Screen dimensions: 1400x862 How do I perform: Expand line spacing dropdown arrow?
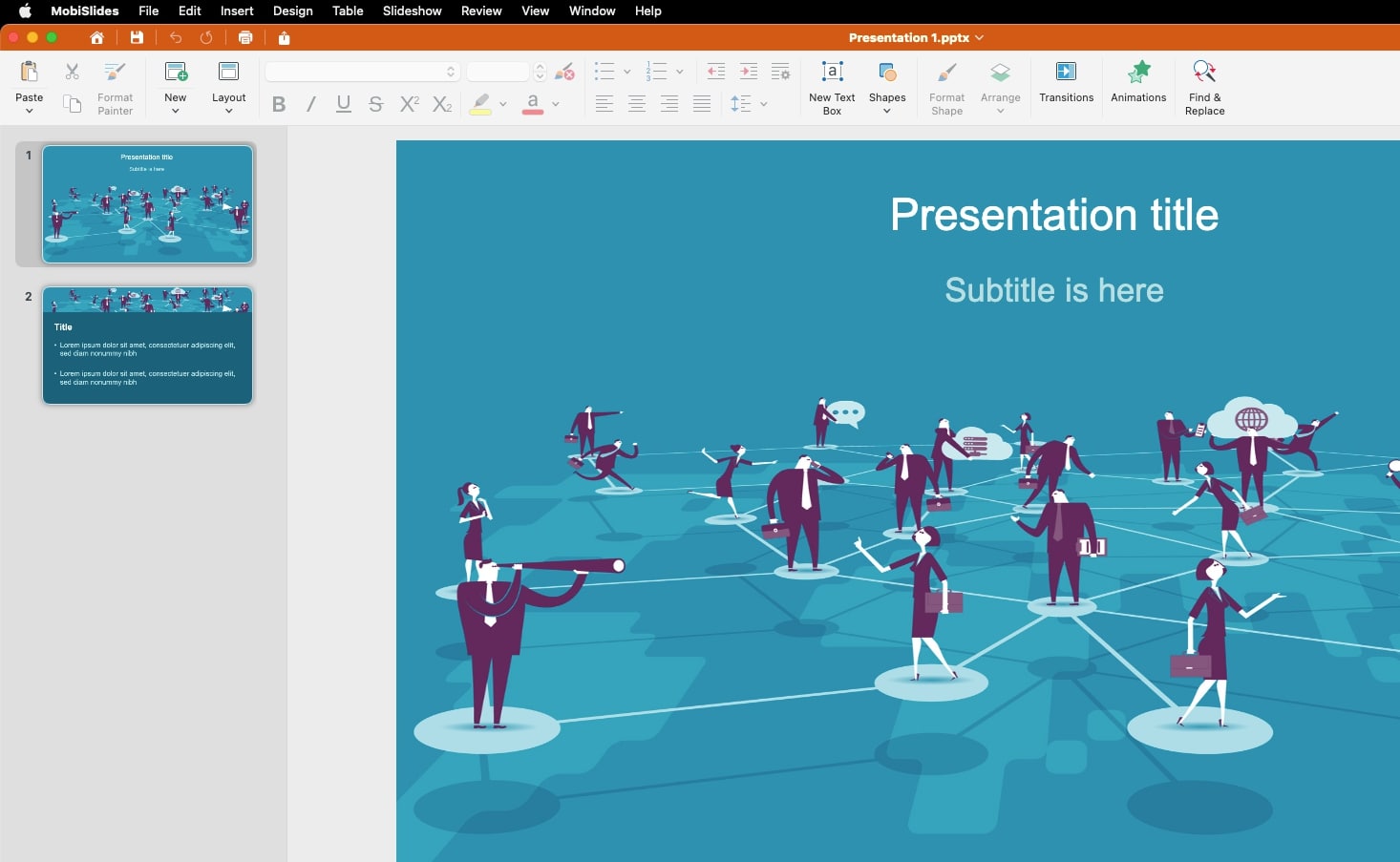764,104
